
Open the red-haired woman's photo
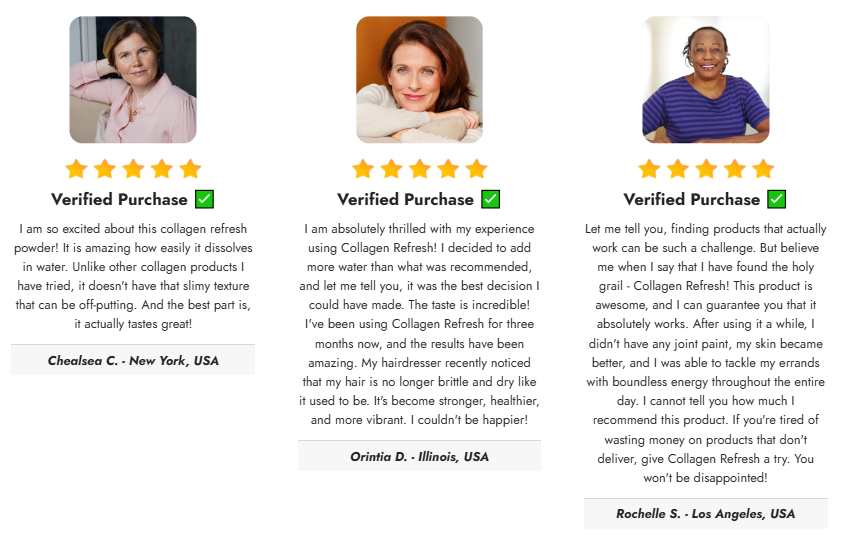(419, 80)
